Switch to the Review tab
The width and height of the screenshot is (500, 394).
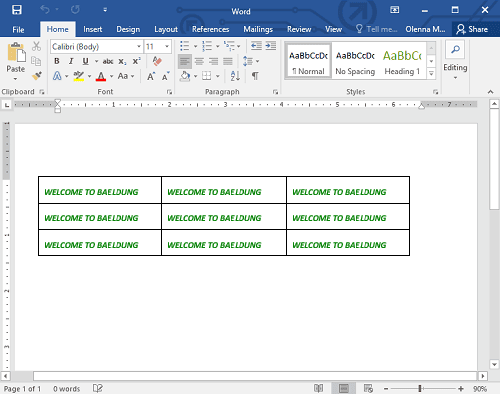pos(299,30)
